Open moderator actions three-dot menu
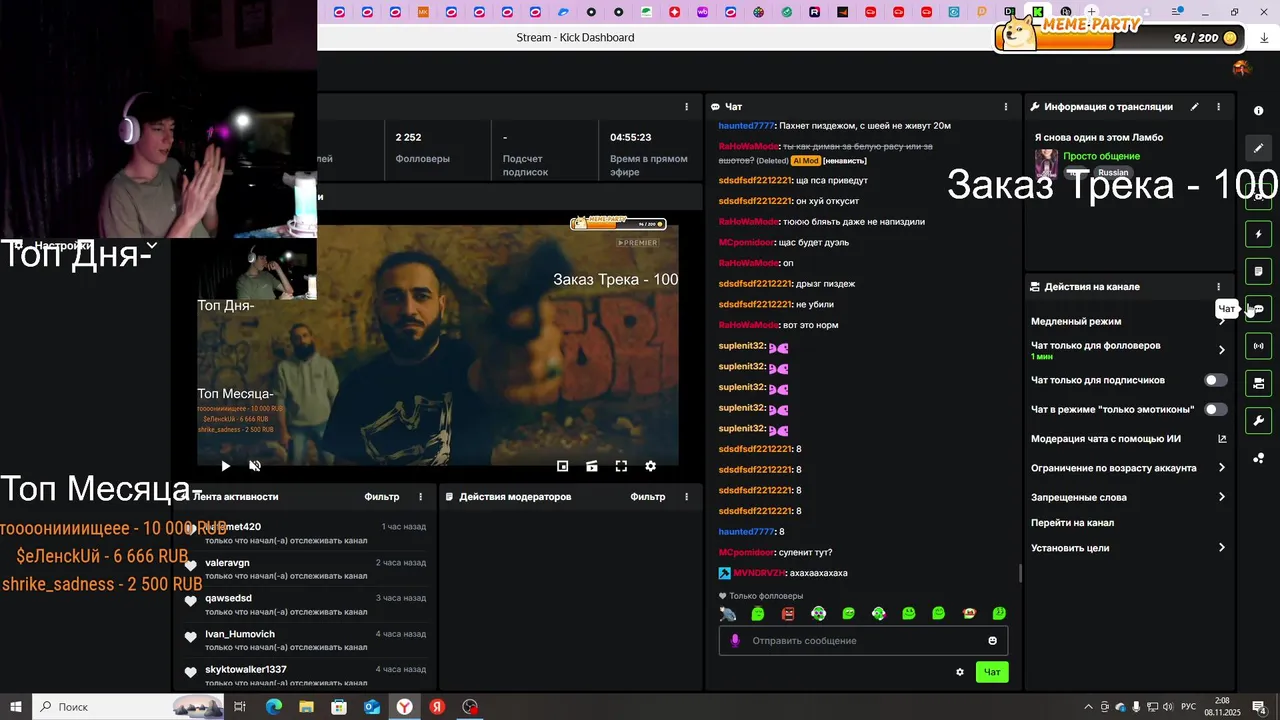Screen dimensions: 1280x720 click(686, 497)
